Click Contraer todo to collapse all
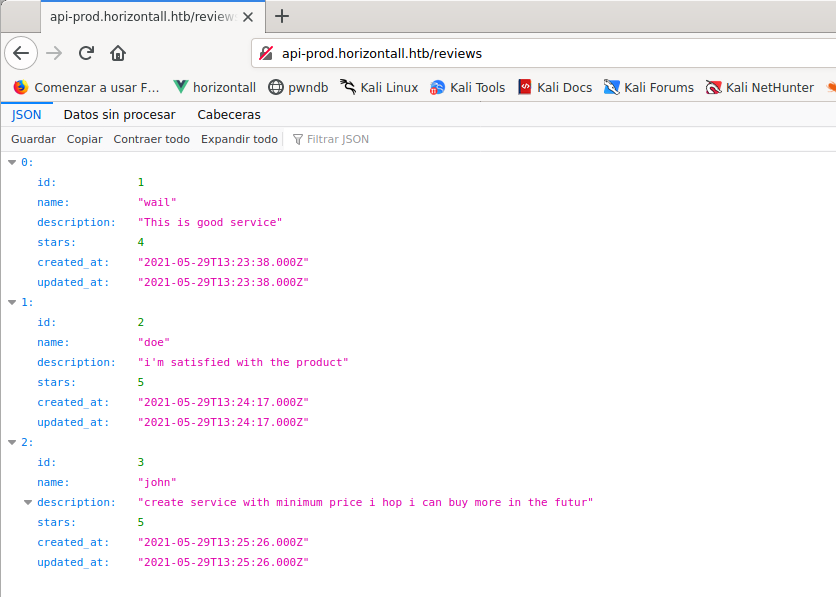The width and height of the screenshot is (836, 597). 151,139
